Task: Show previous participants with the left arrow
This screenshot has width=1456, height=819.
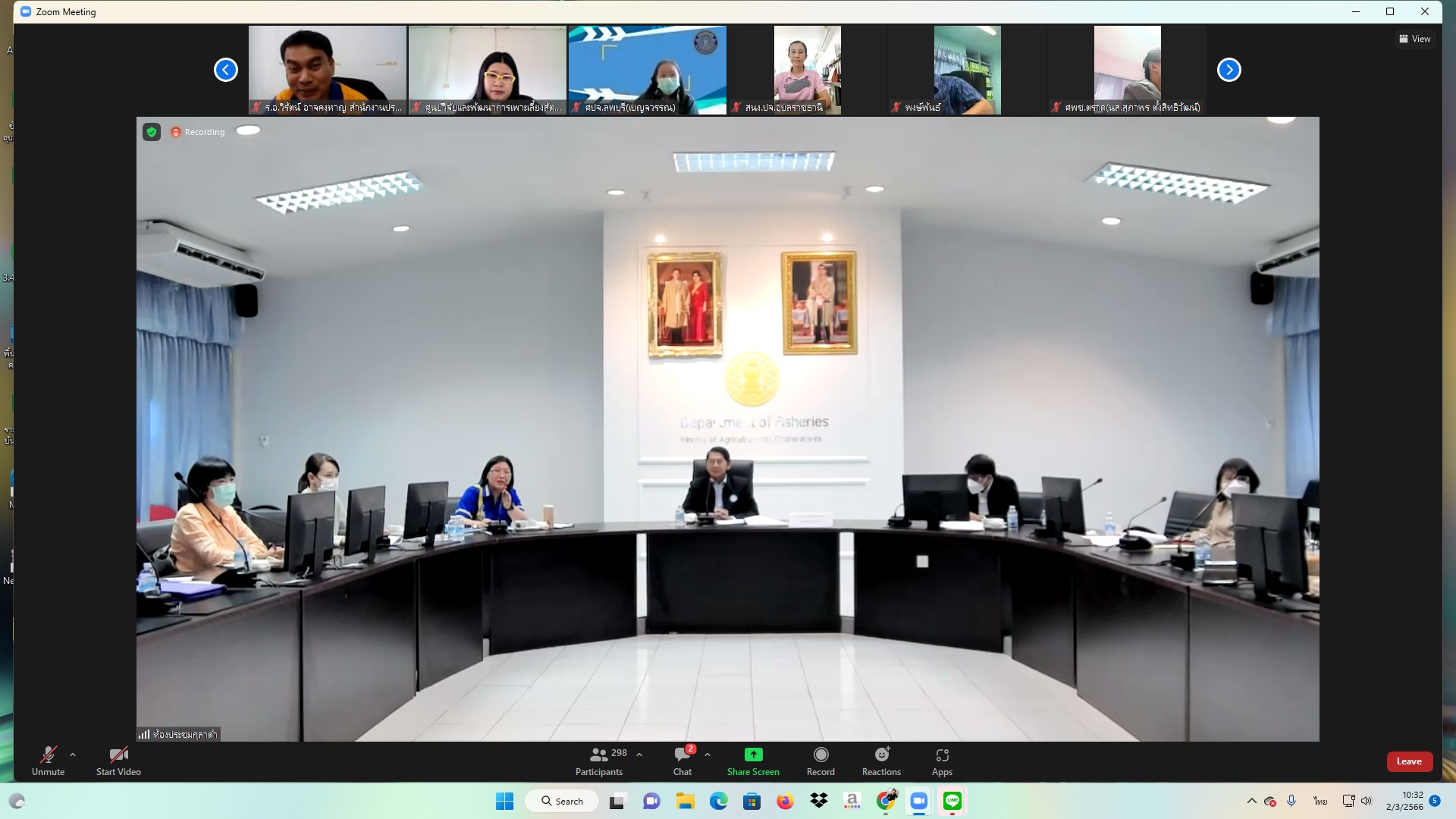Action: click(226, 70)
